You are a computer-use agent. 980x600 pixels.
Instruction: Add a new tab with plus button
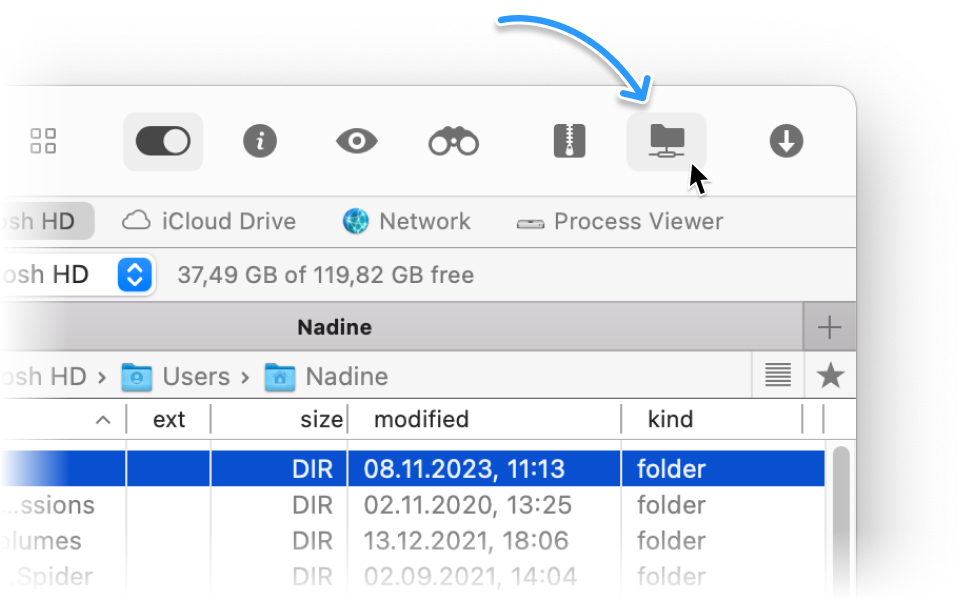pyautogui.click(x=829, y=327)
